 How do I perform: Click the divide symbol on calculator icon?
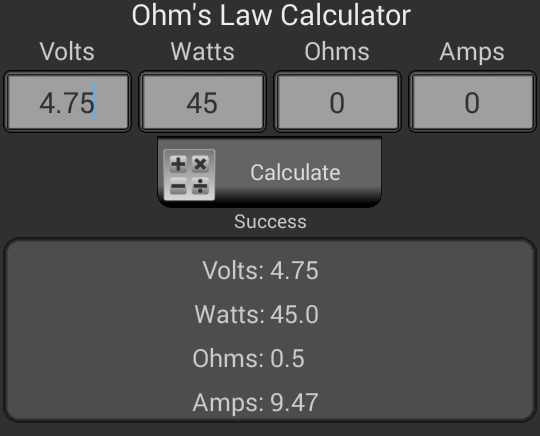pos(200,186)
